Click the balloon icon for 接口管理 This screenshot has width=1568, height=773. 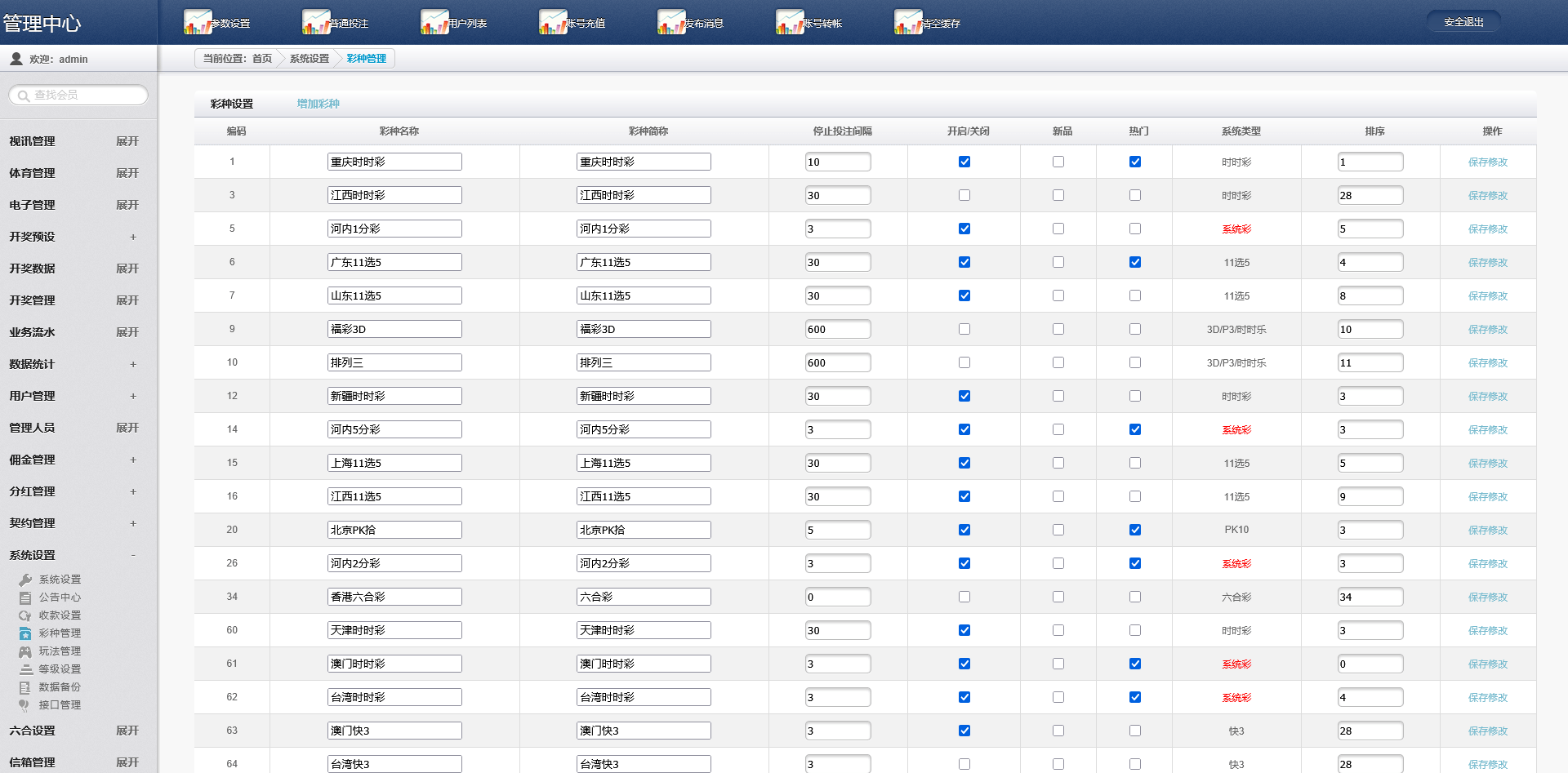pyautogui.click(x=25, y=705)
